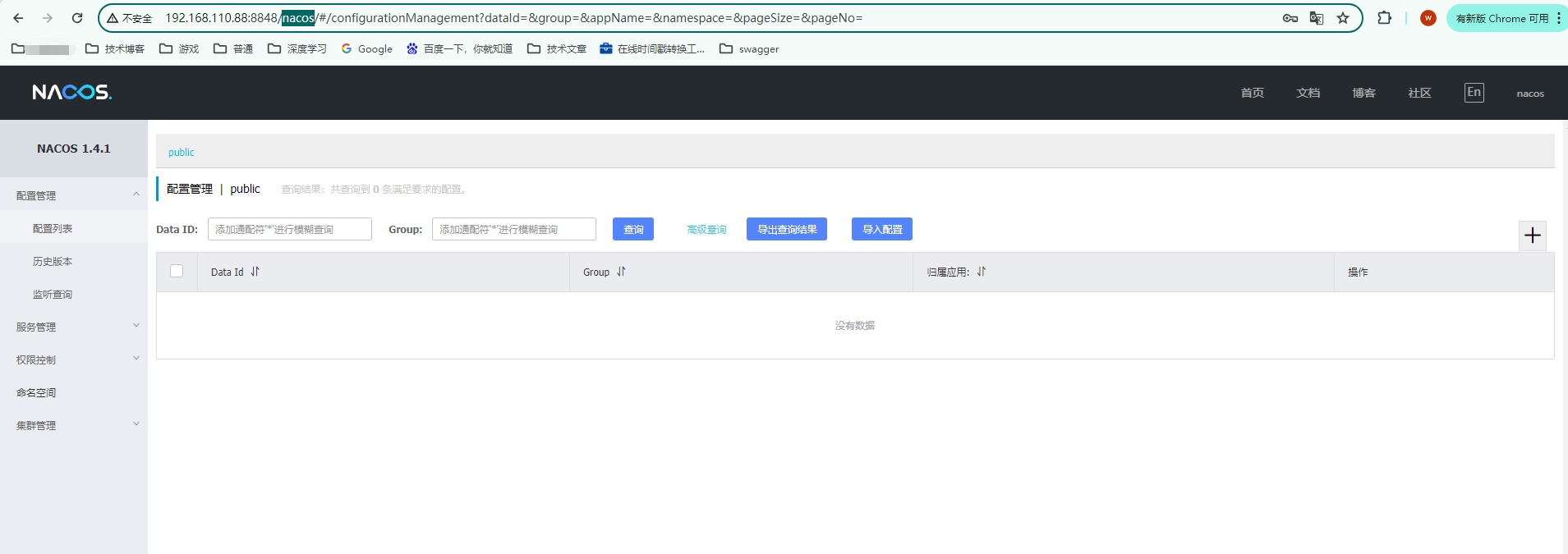Click the NACOS 1.4.1 version label

[74, 149]
